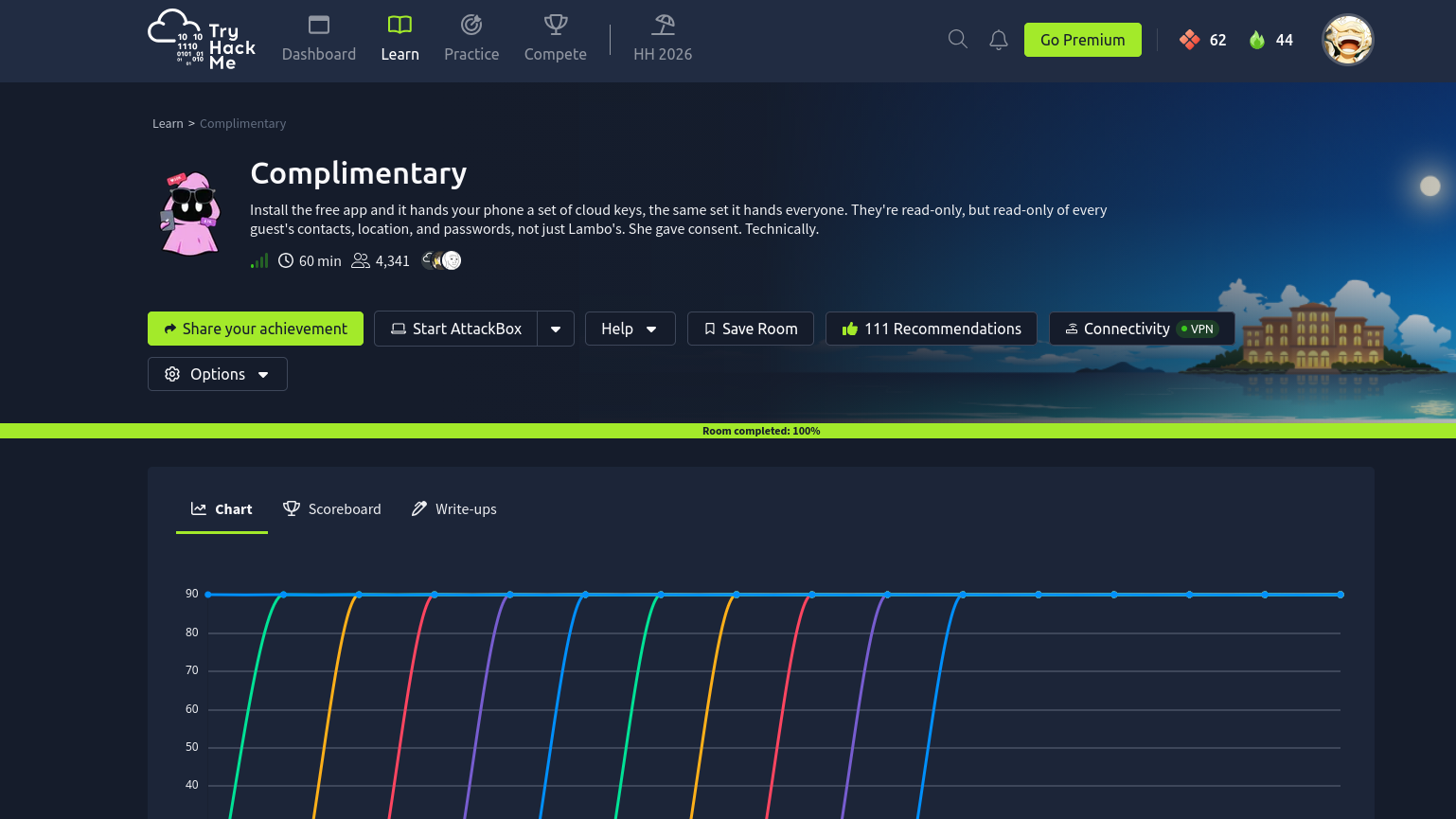Click the last blue data point on chart
Screen dimensions: 1456x819
click(1341, 595)
